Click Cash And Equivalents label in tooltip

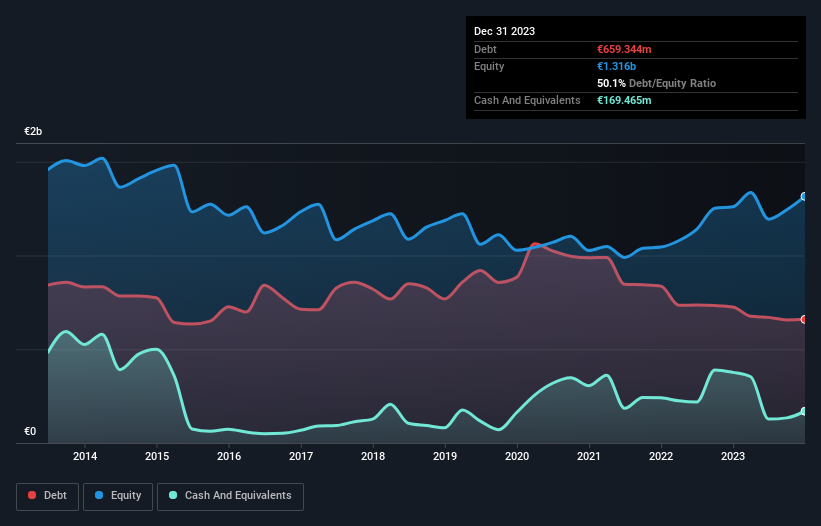click(527, 100)
